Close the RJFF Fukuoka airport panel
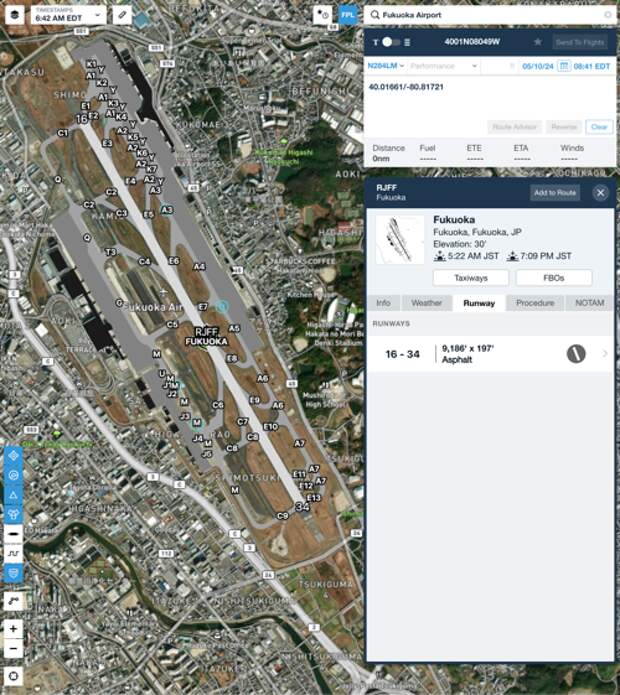This screenshot has width=620, height=695. (601, 193)
